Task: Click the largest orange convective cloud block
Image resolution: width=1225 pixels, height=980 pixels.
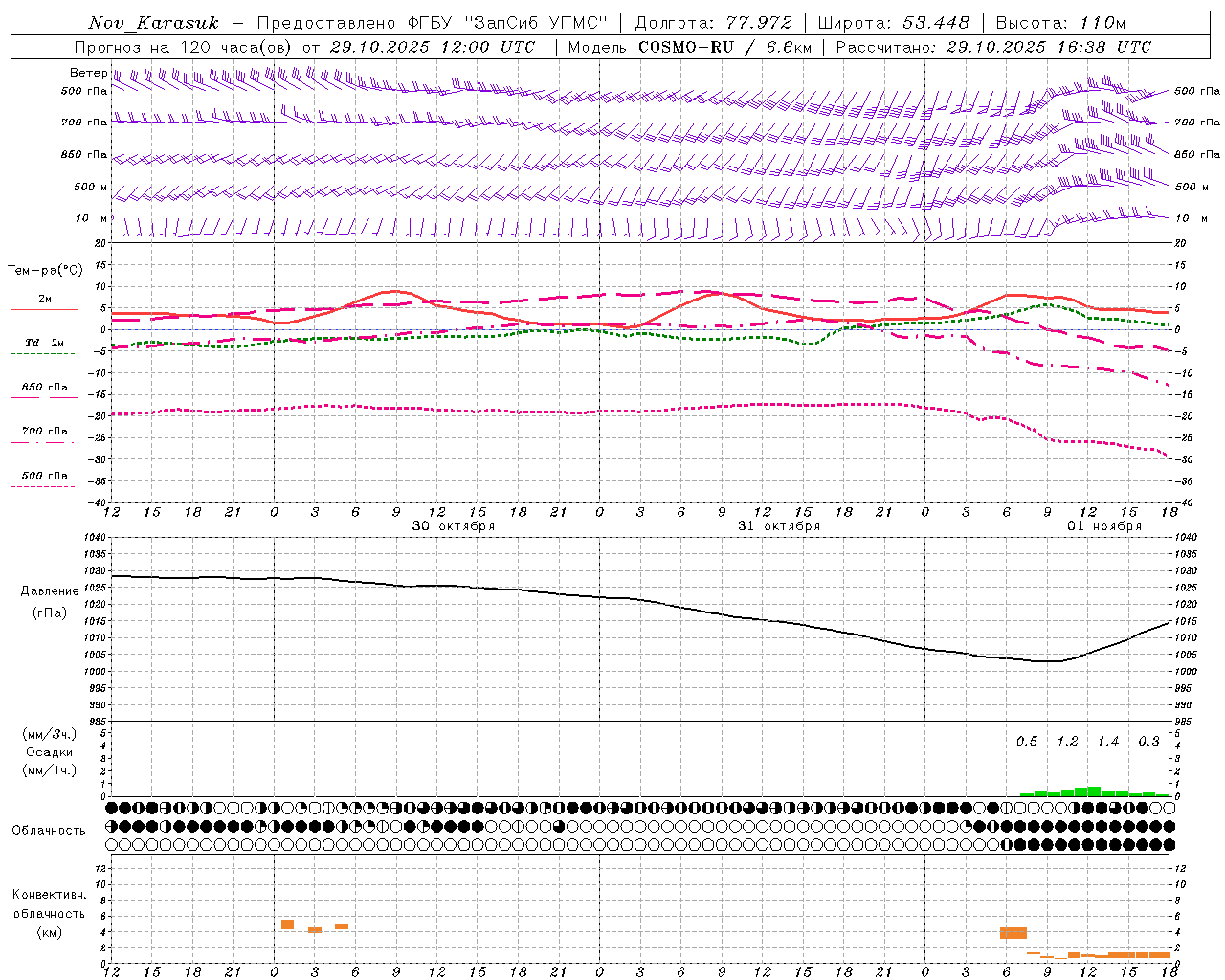Action: 1013,933
